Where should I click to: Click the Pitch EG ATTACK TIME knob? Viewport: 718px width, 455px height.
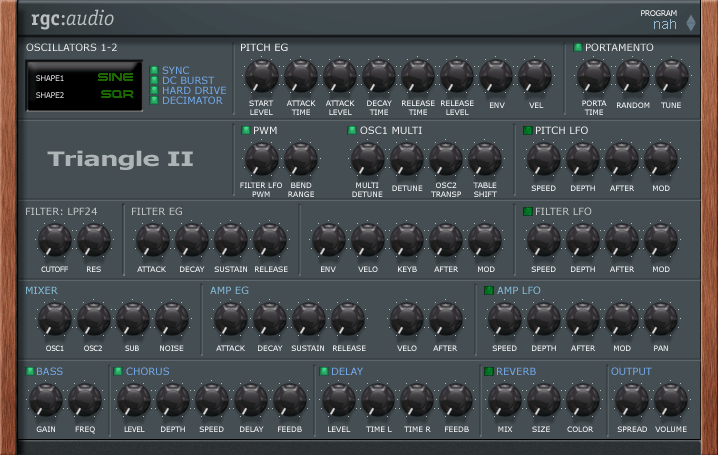(x=301, y=76)
